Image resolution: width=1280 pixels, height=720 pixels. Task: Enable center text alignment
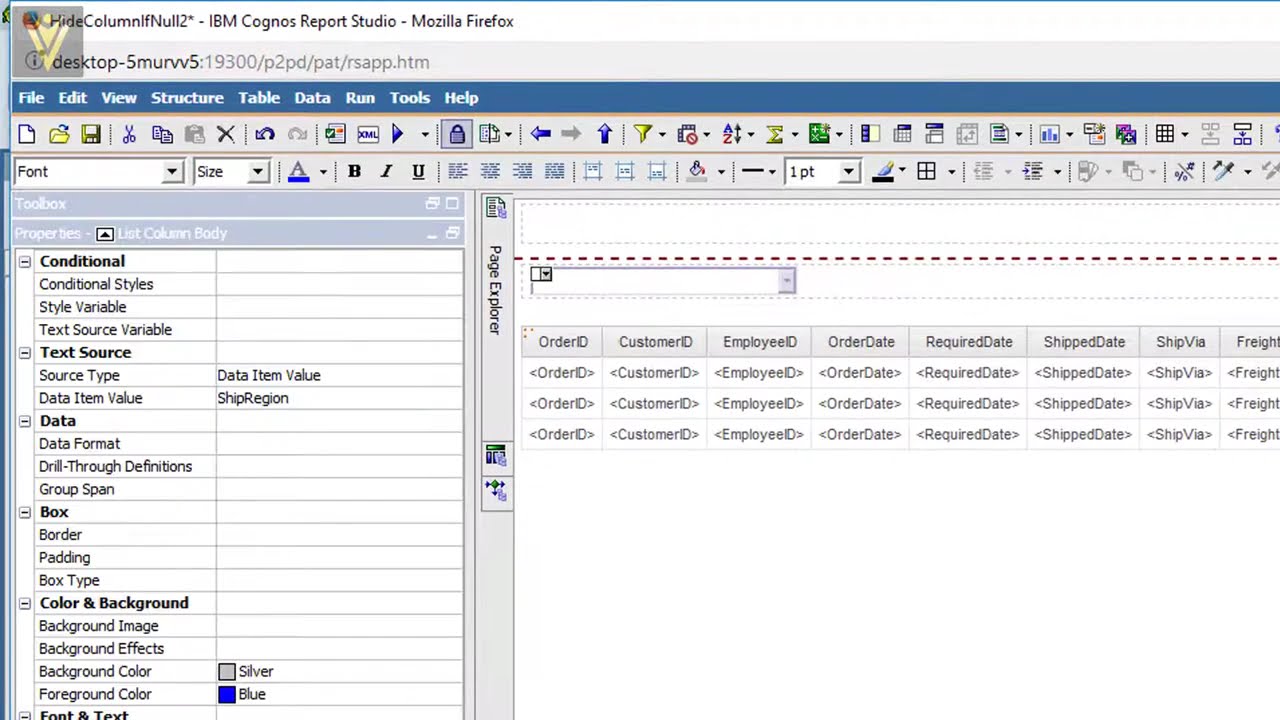click(490, 171)
